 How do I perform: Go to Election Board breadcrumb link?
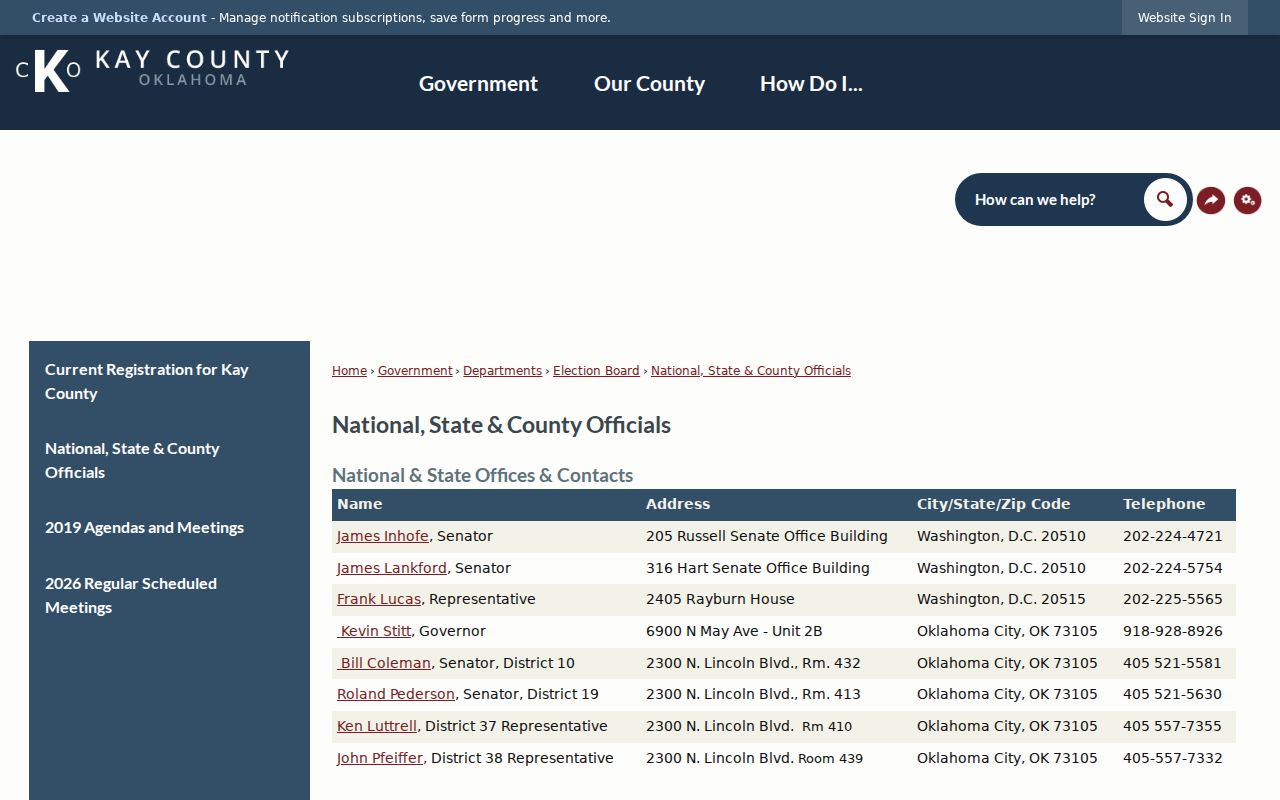click(596, 371)
